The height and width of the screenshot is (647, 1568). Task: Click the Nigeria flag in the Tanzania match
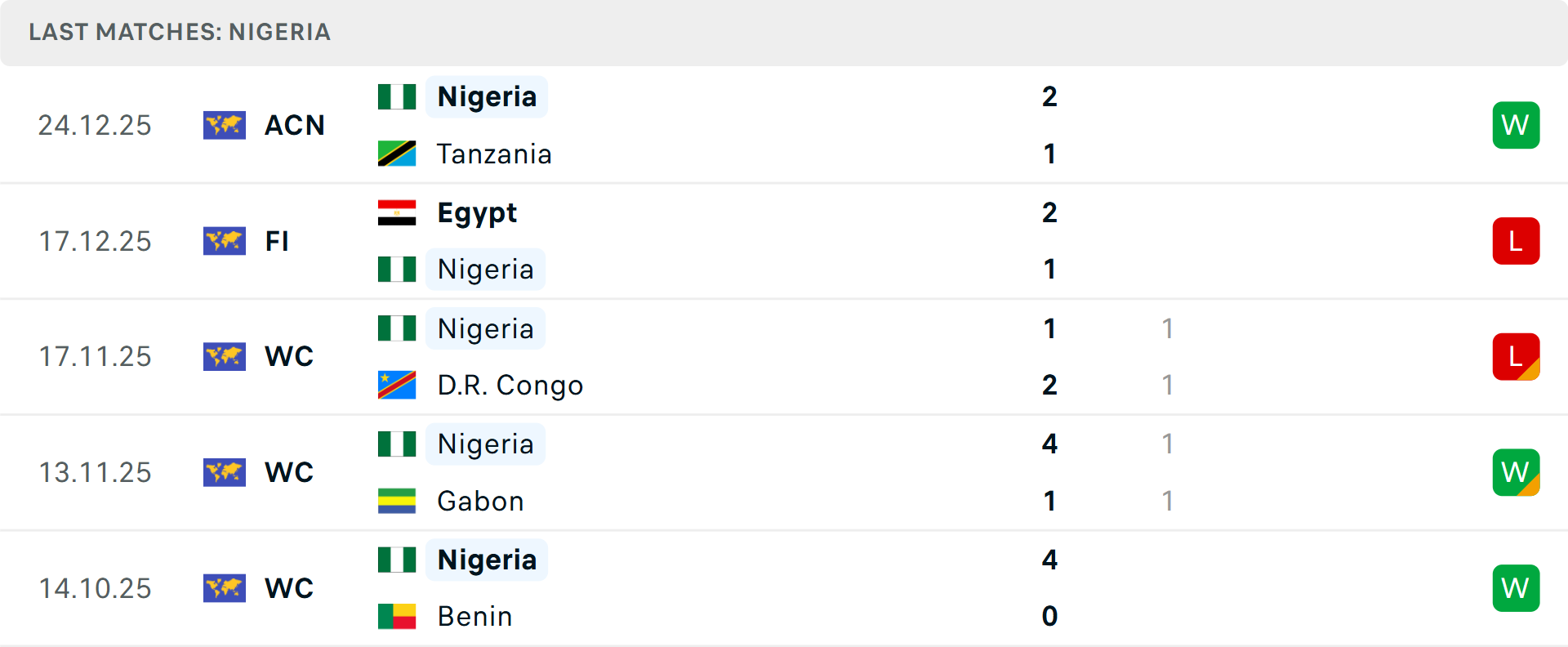pyautogui.click(x=397, y=96)
